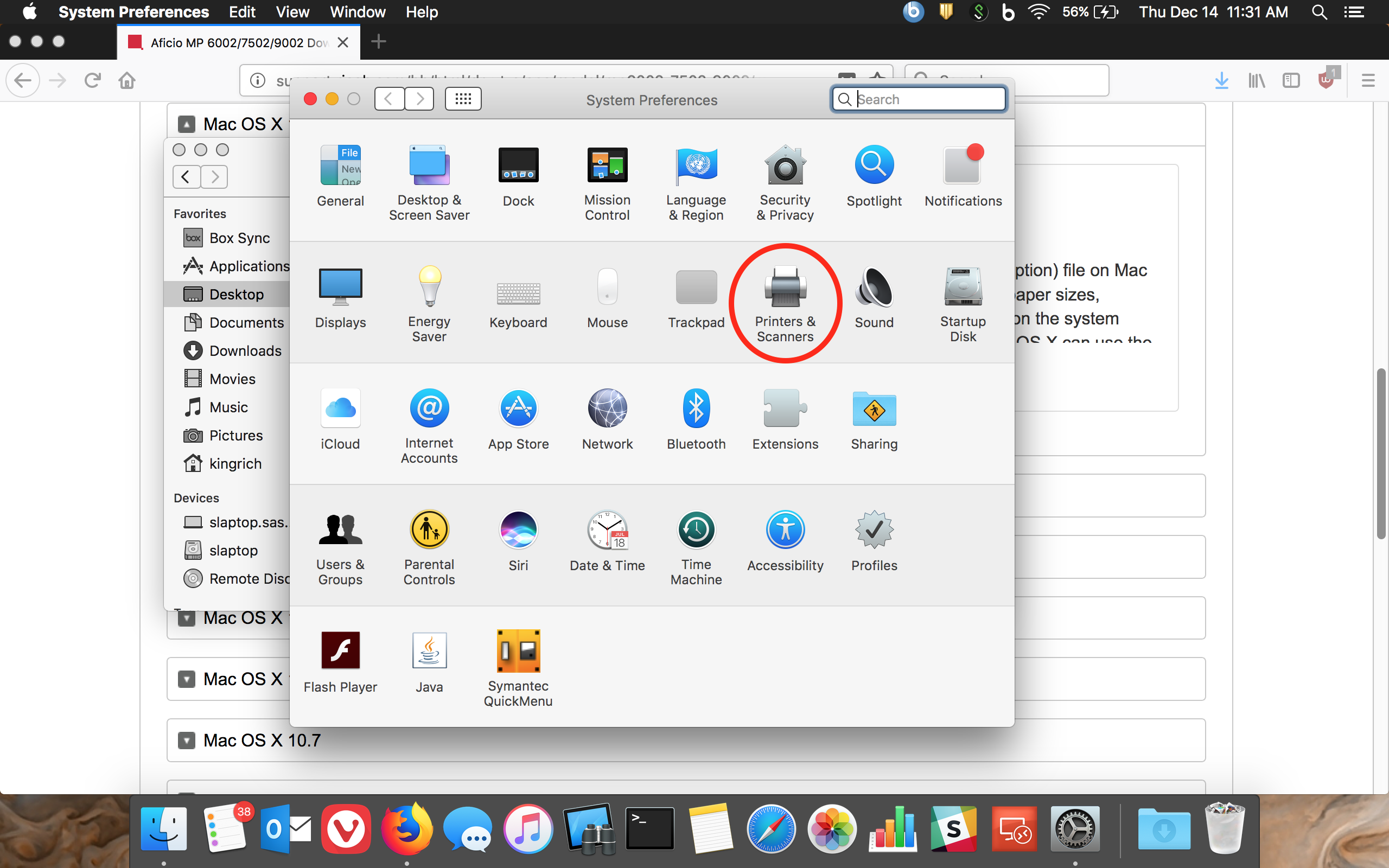1389x868 pixels.
Task: Open Mouse preferences
Action: (x=607, y=298)
